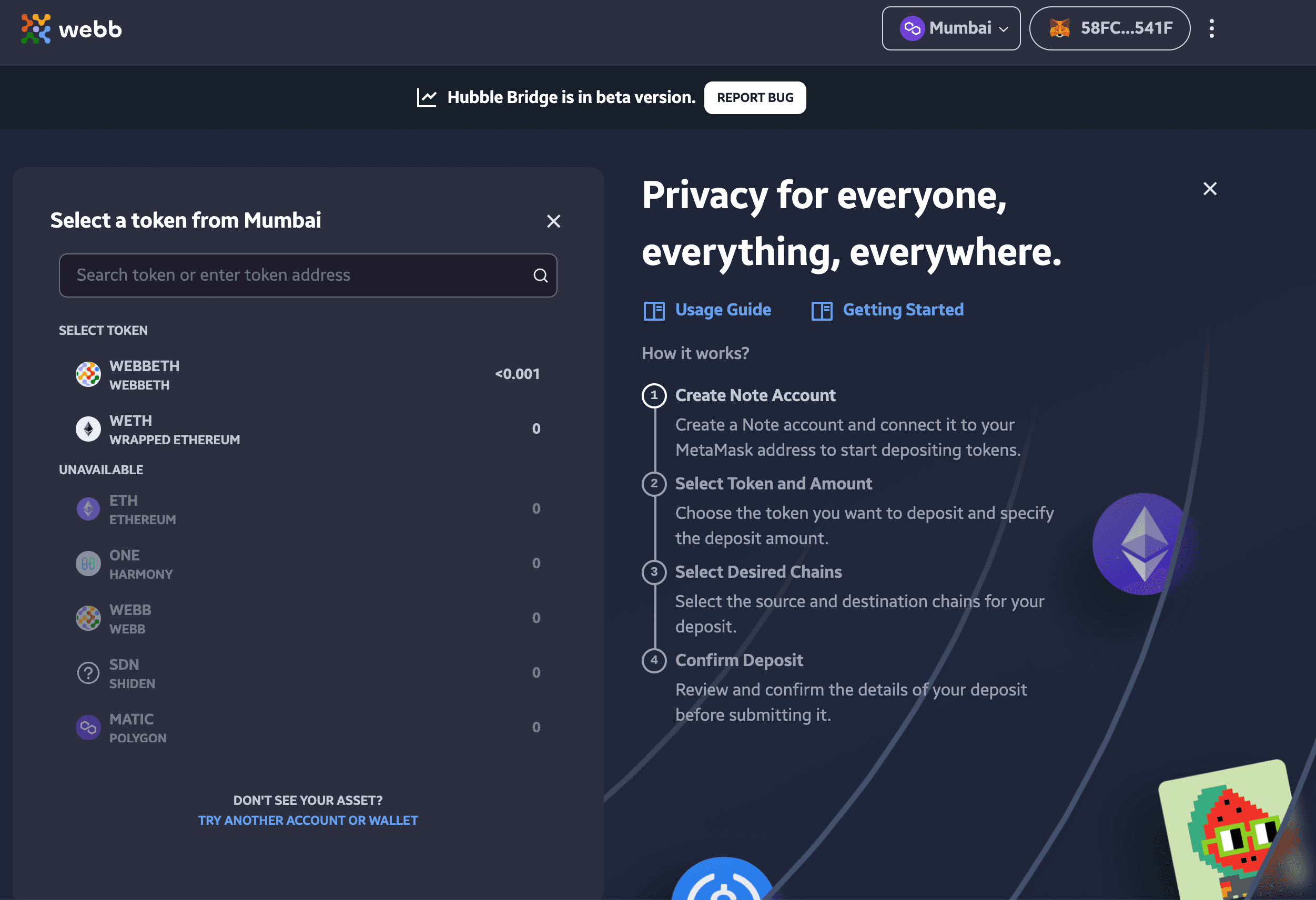Image resolution: width=1316 pixels, height=900 pixels.
Task: Click the Polygon icon in Mumbai button
Action: [912, 28]
